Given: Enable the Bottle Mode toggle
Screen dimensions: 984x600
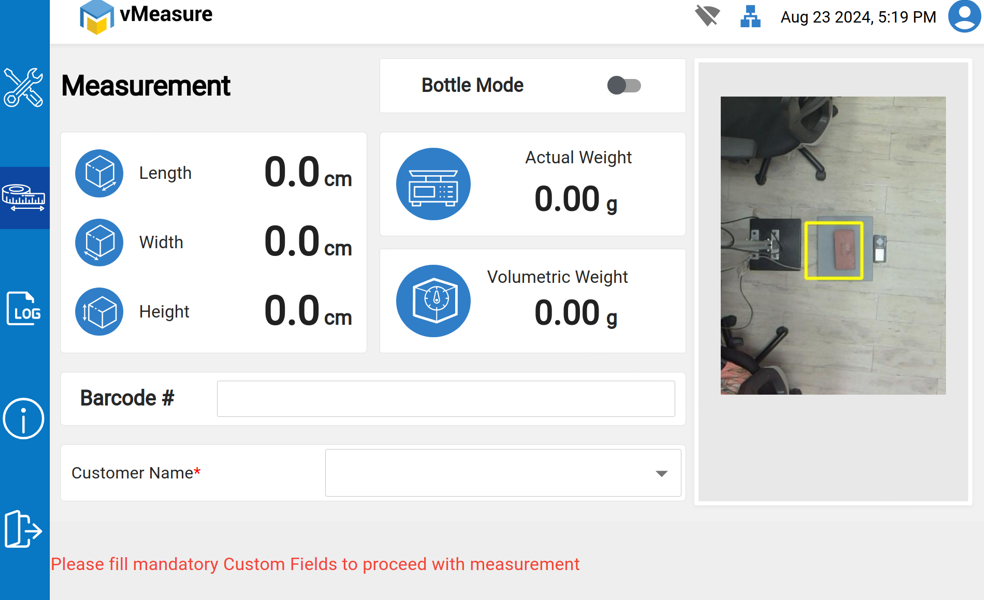Looking at the screenshot, I should point(624,86).
